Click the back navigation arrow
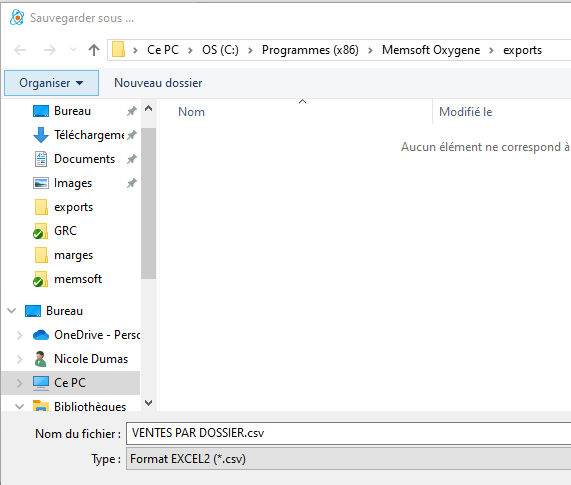This screenshot has width=571, height=485. 20,50
